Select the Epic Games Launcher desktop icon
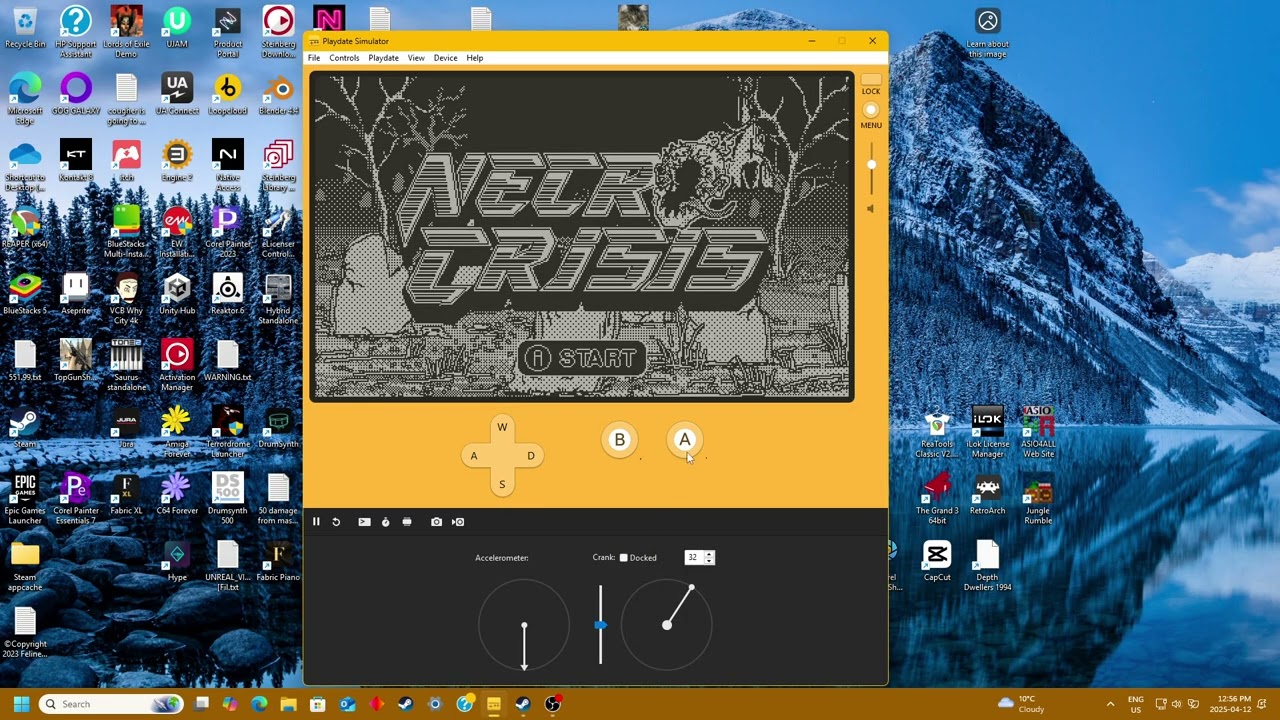 coord(25,499)
